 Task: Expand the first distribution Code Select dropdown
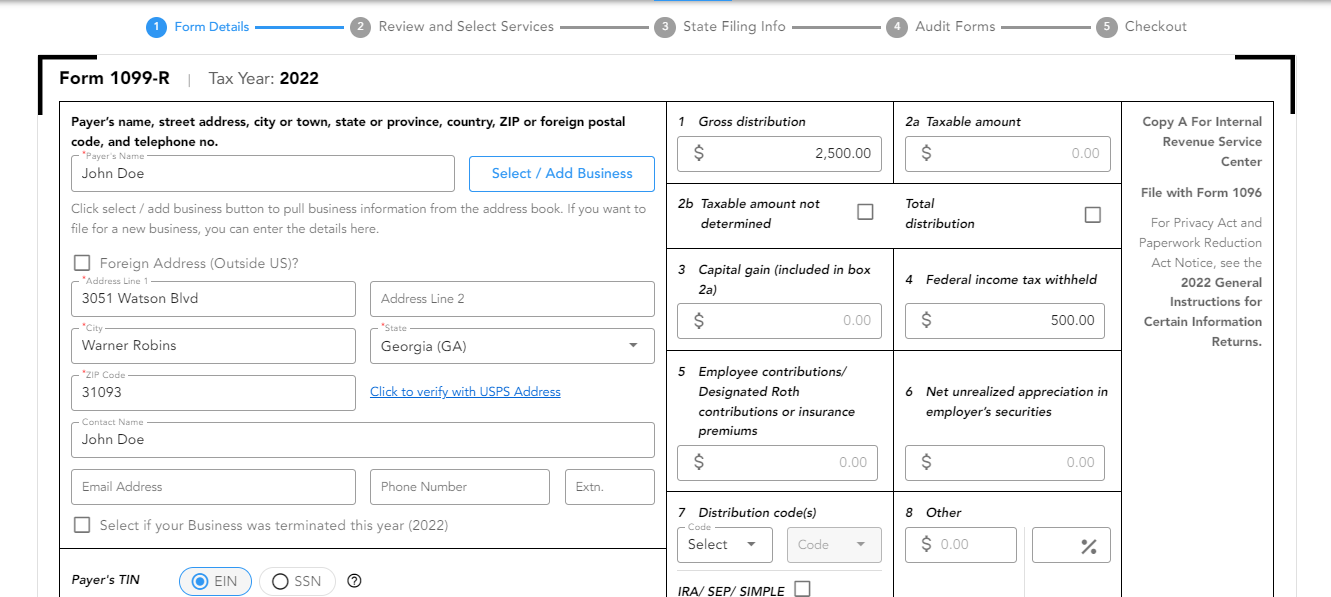click(x=724, y=545)
